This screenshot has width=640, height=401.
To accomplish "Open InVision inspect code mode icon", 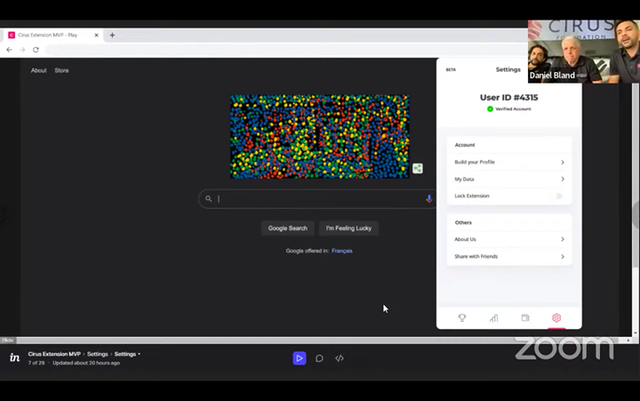I will coord(339,358).
